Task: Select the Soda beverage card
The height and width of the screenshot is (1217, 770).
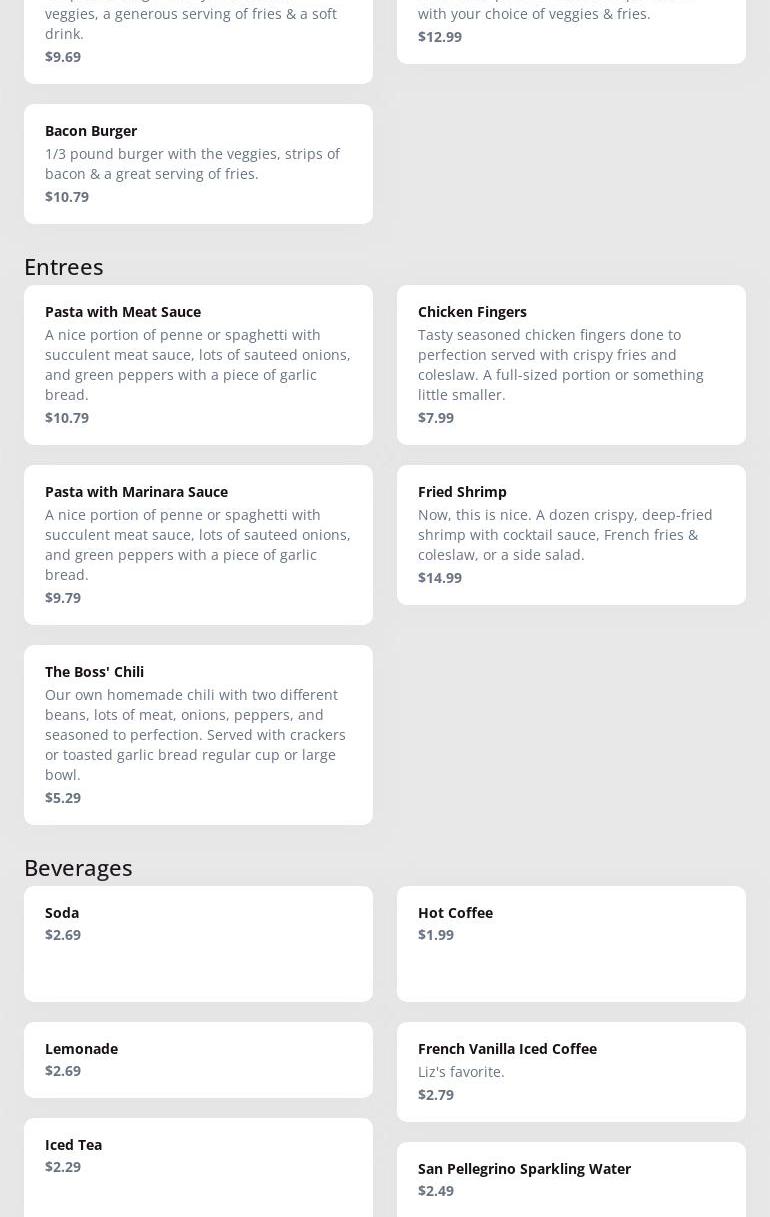Action: (198, 944)
